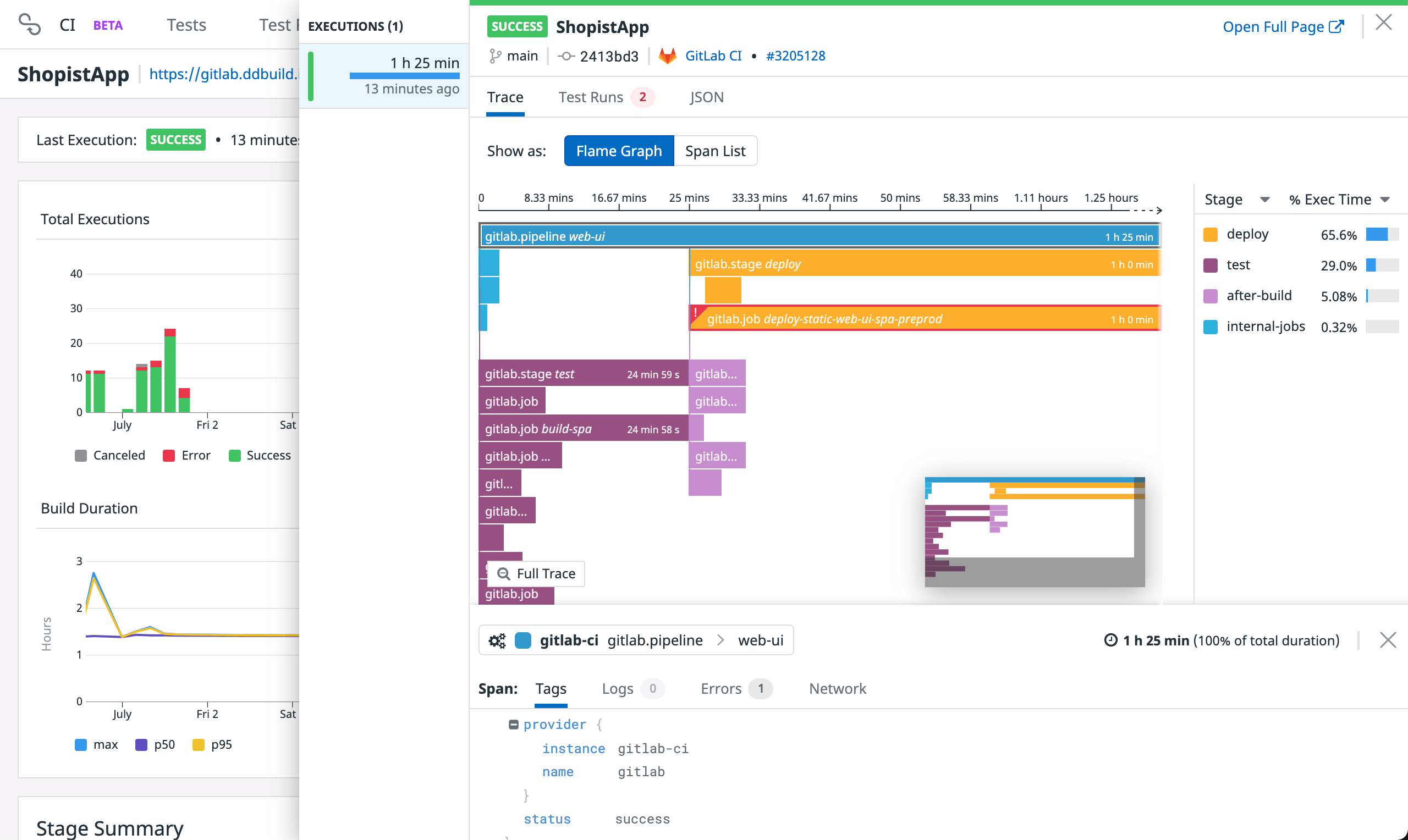
Task: Click the GitLab CI pipeline icon
Action: [665, 55]
